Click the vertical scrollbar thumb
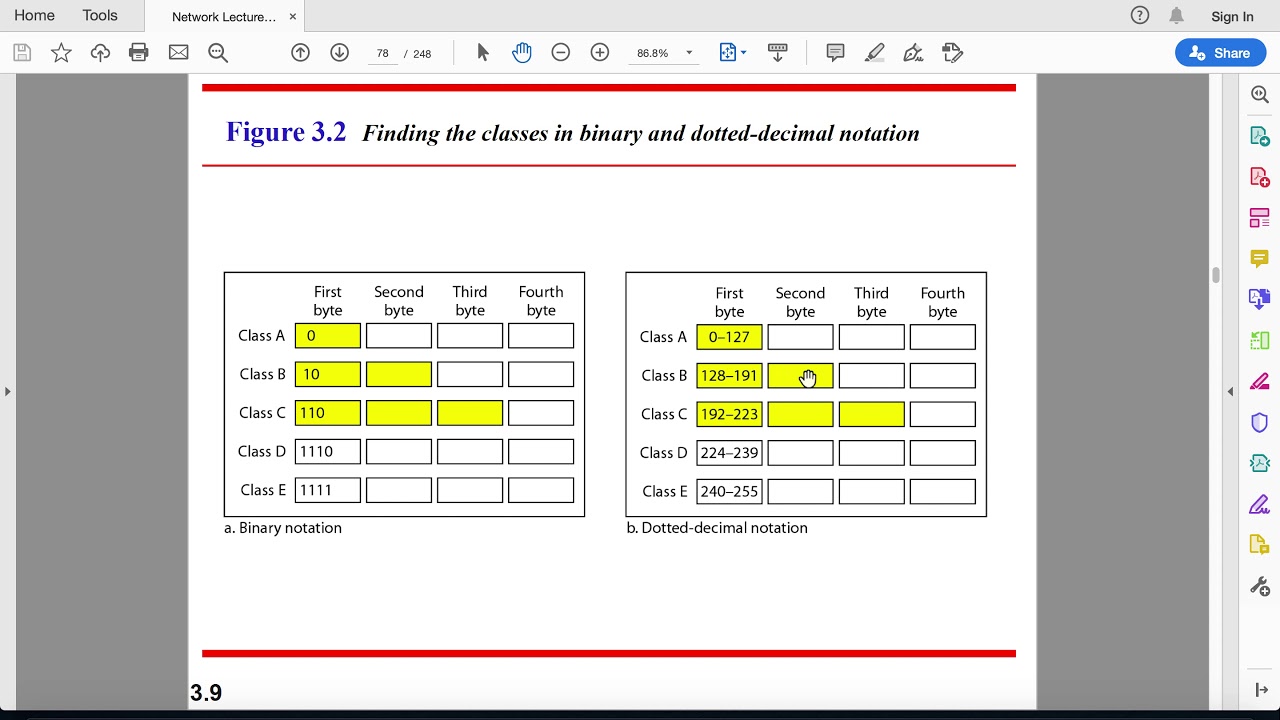Image resolution: width=1280 pixels, height=720 pixels. (x=1216, y=275)
